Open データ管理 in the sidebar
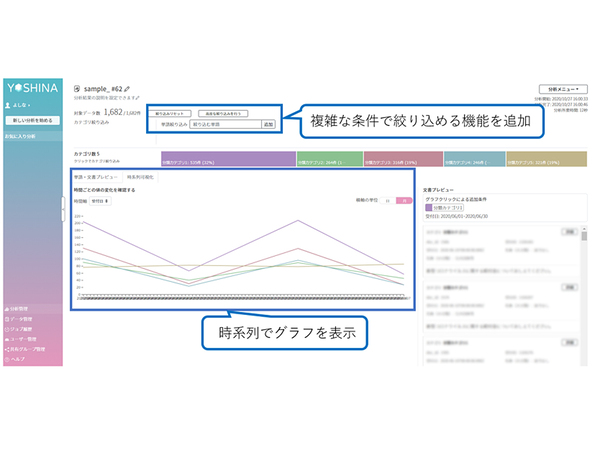600x450 pixels. point(19,319)
